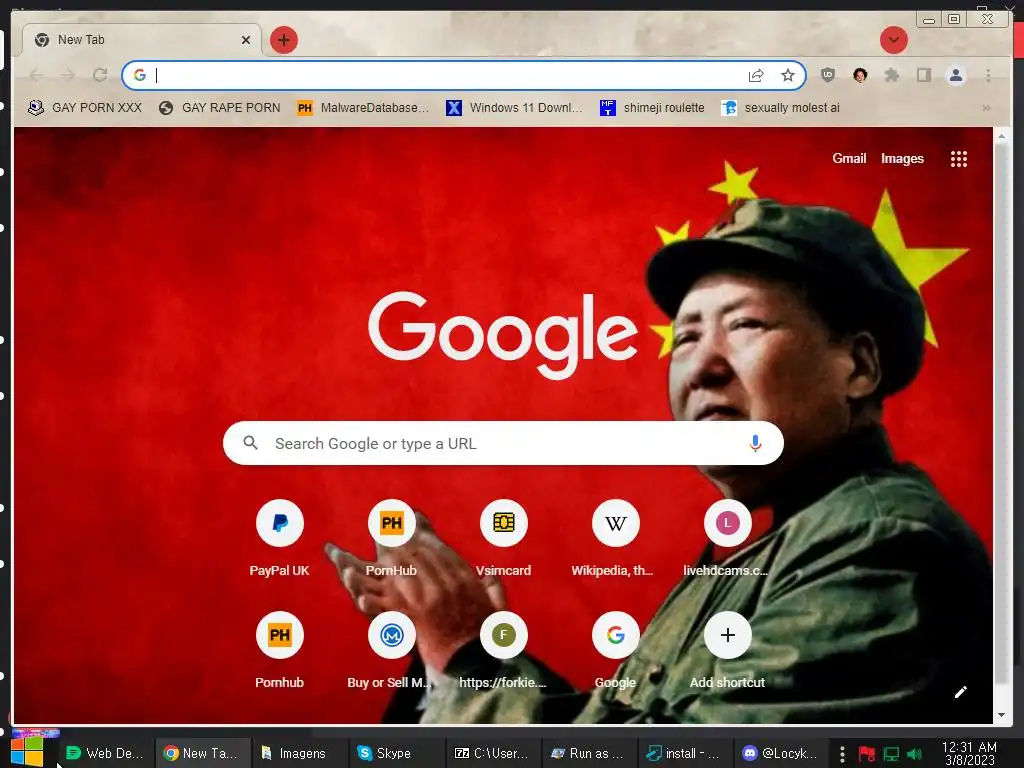Image resolution: width=1024 pixels, height=768 pixels.
Task: Switch to the Run as ... taskbar item
Action: pos(588,753)
